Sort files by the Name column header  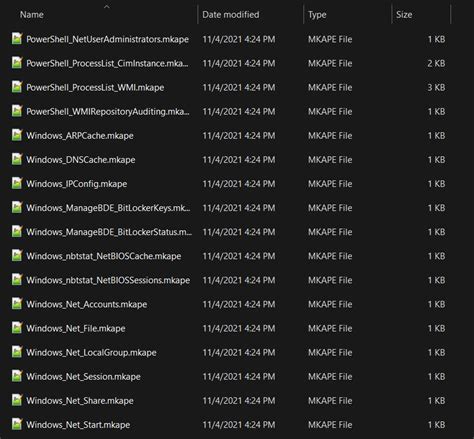(32, 15)
